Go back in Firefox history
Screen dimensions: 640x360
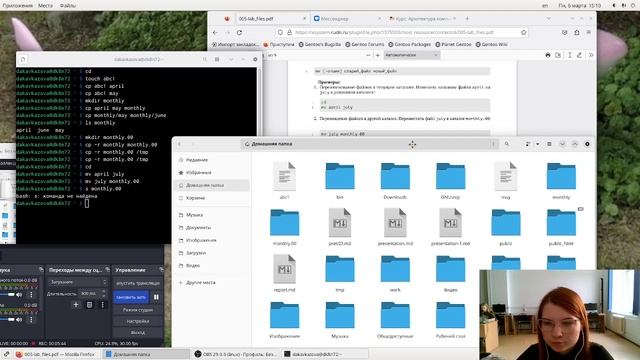click(215, 32)
